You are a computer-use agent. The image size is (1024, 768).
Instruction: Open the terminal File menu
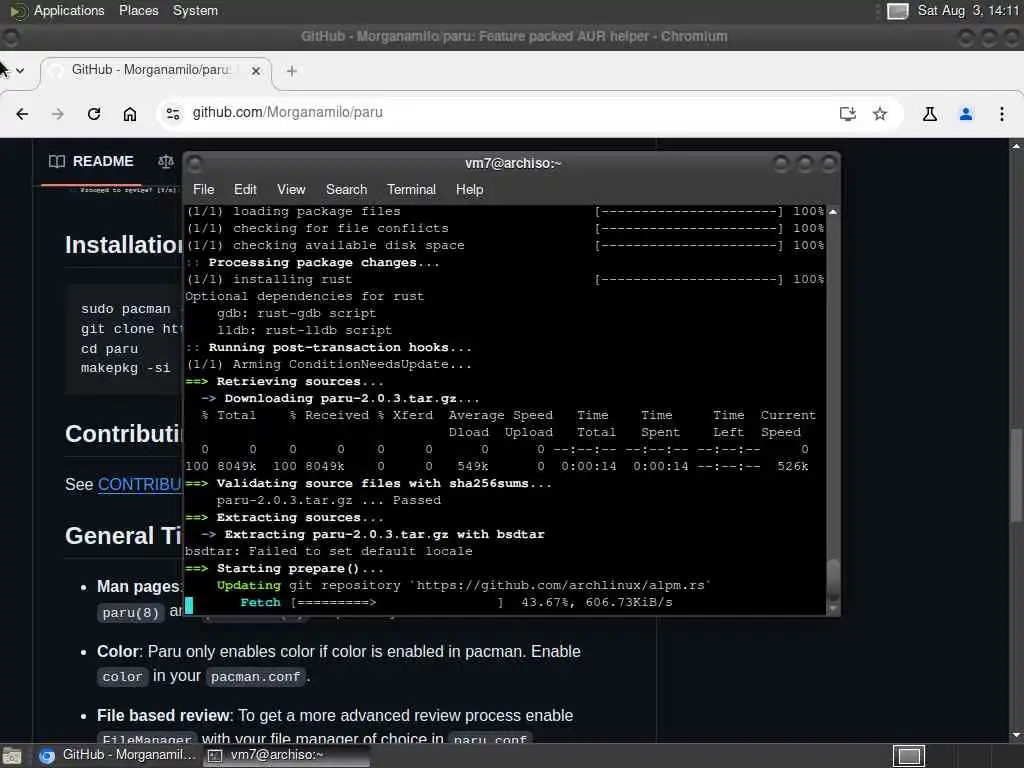tap(203, 189)
